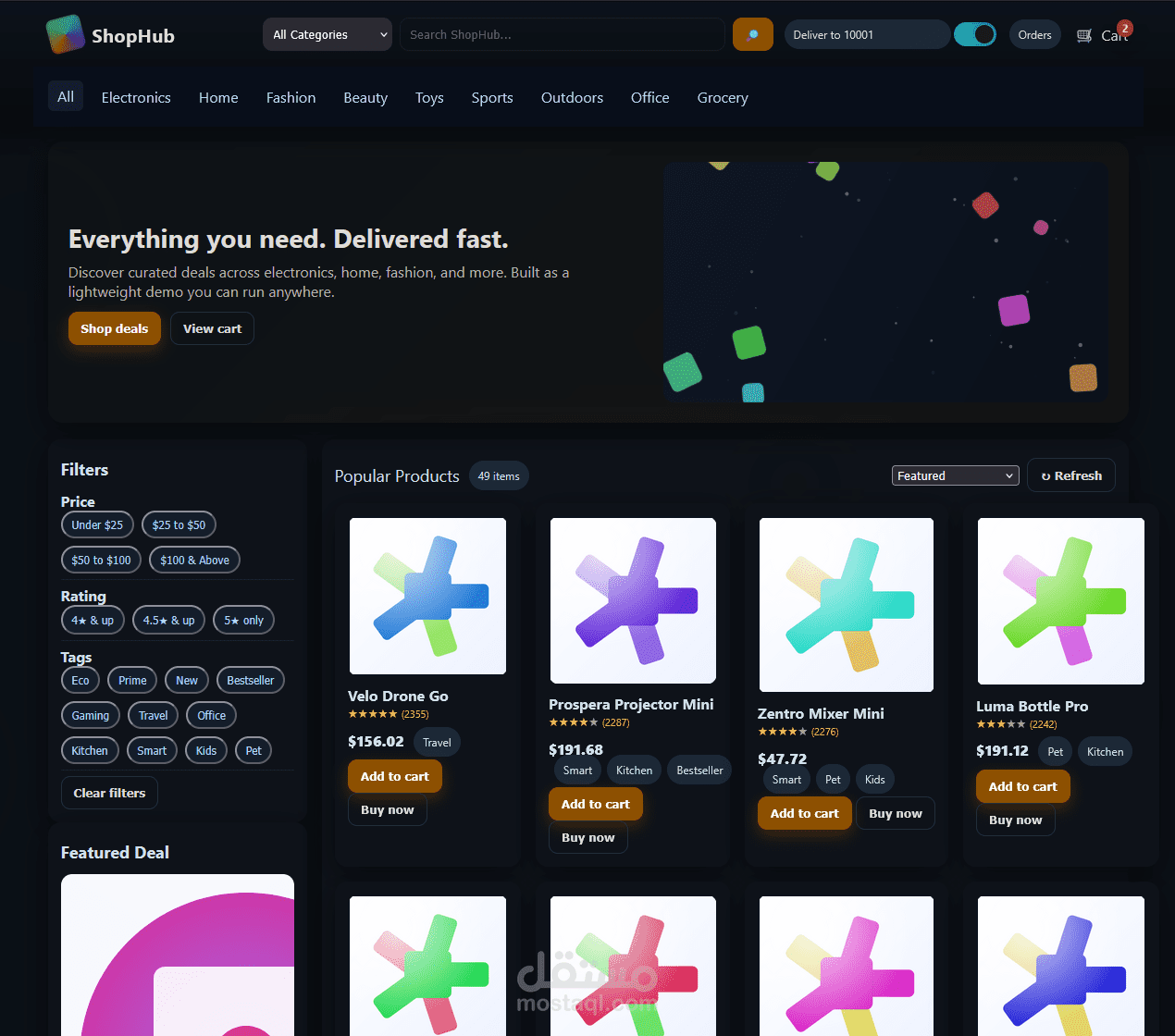Toggle the Bestseller tag filter in sidebar

pyautogui.click(x=251, y=680)
